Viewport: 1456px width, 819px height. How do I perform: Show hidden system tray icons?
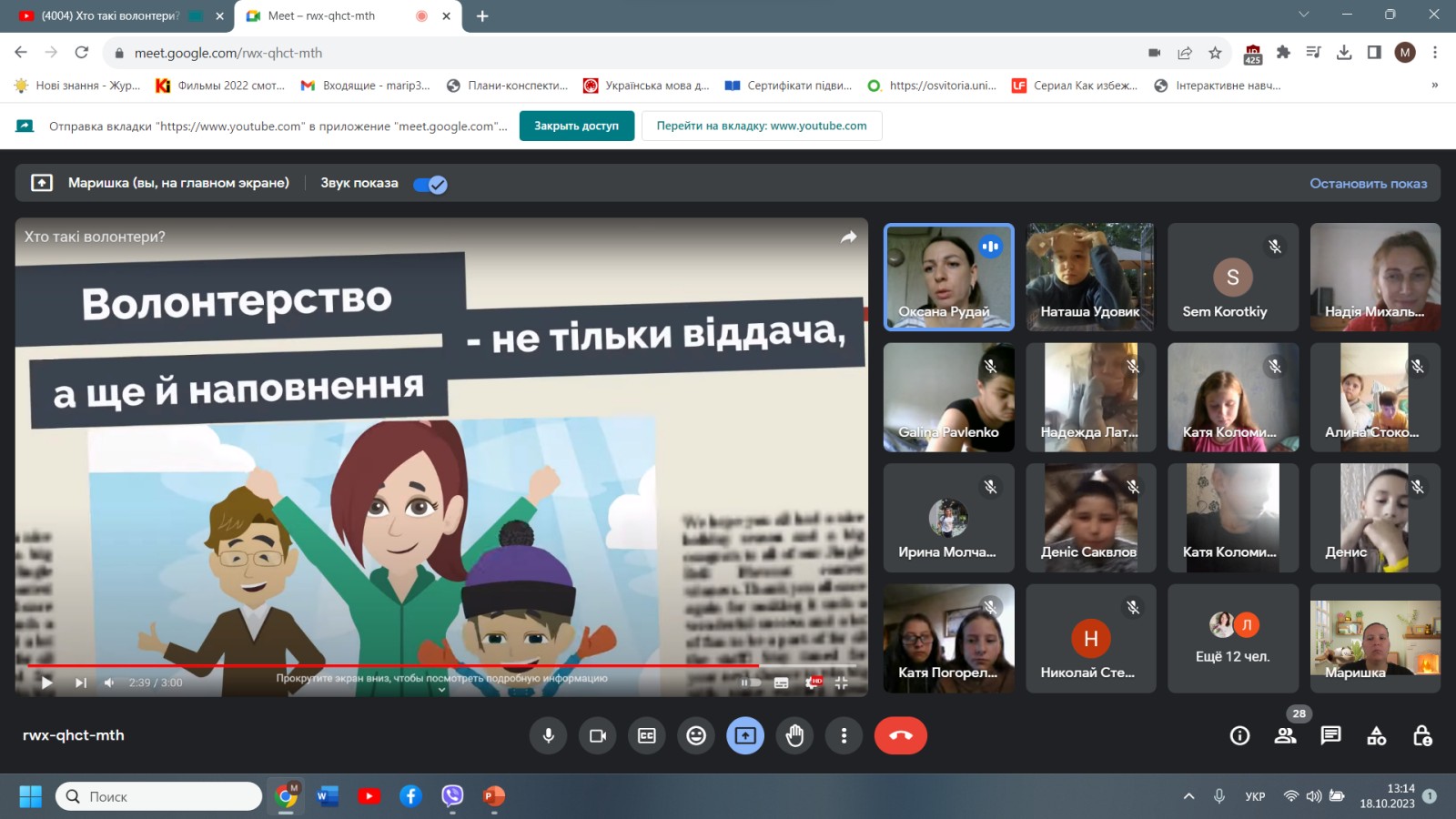(1188, 796)
